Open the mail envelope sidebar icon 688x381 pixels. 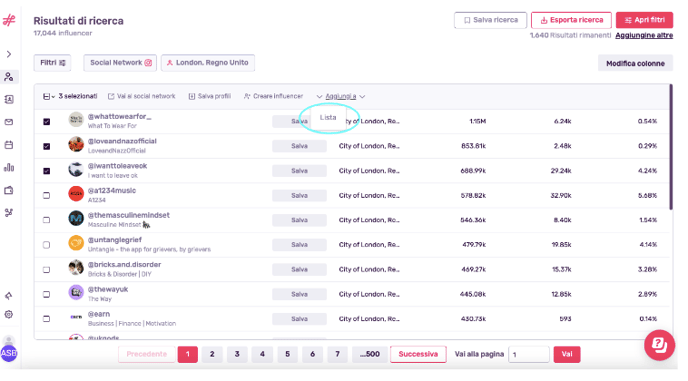click(9, 122)
